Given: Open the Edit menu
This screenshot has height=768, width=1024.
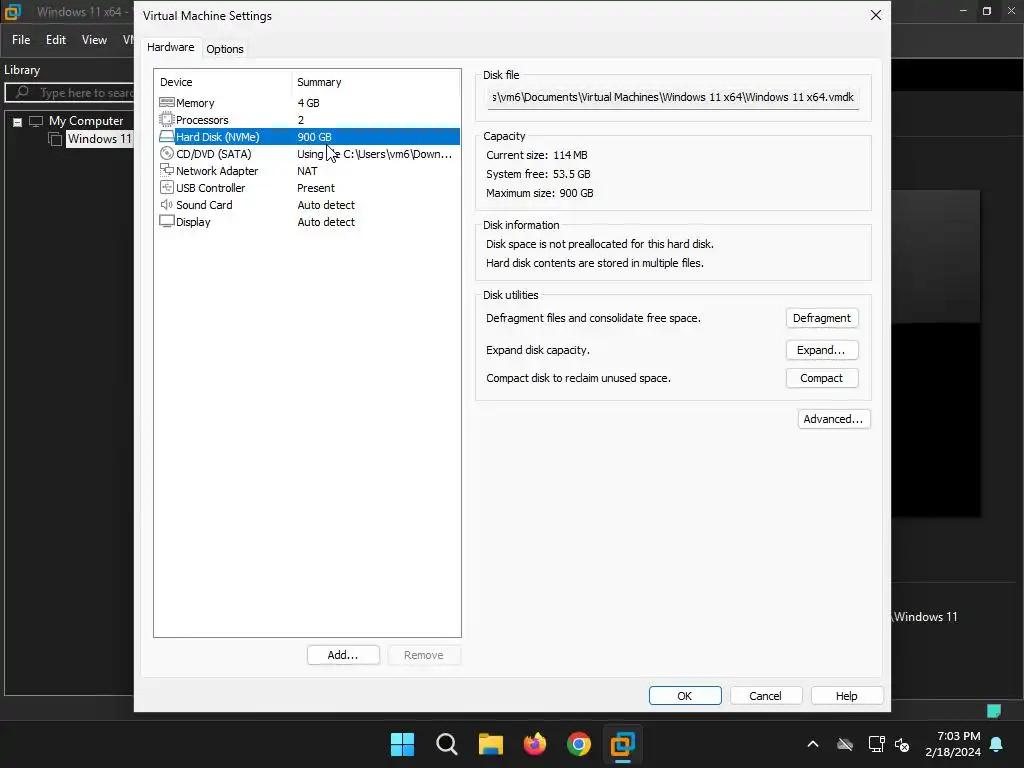Looking at the screenshot, I should coord(56,40).
